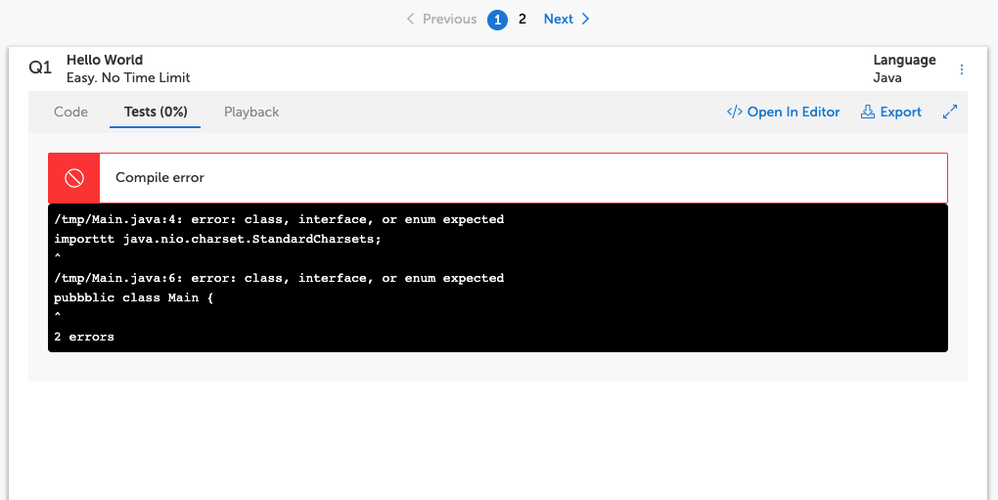998x500 pixels.
Task: Click the Java language label
Action: click(887, 77)
